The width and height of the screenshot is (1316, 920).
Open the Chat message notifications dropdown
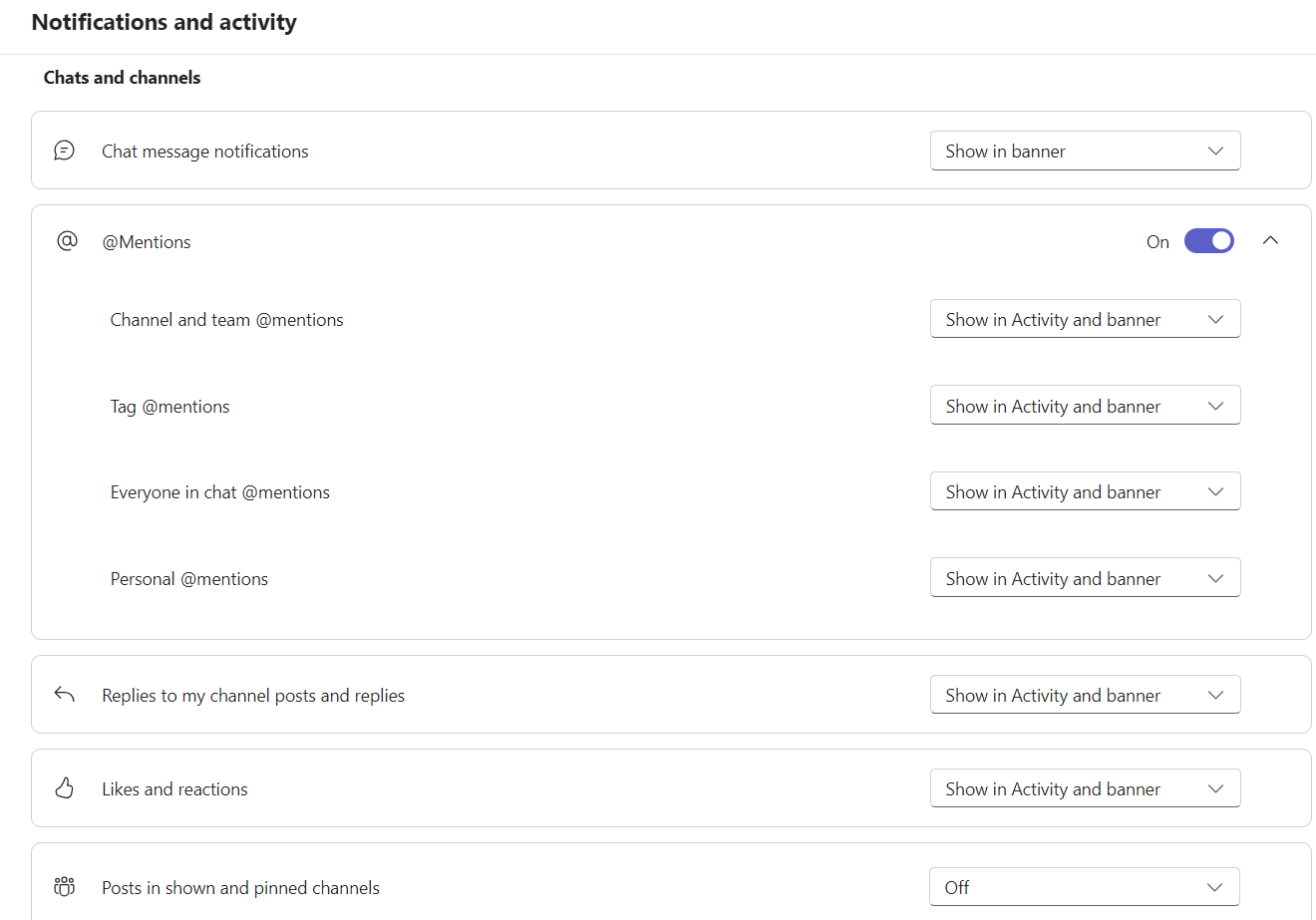click(1085, 151)
